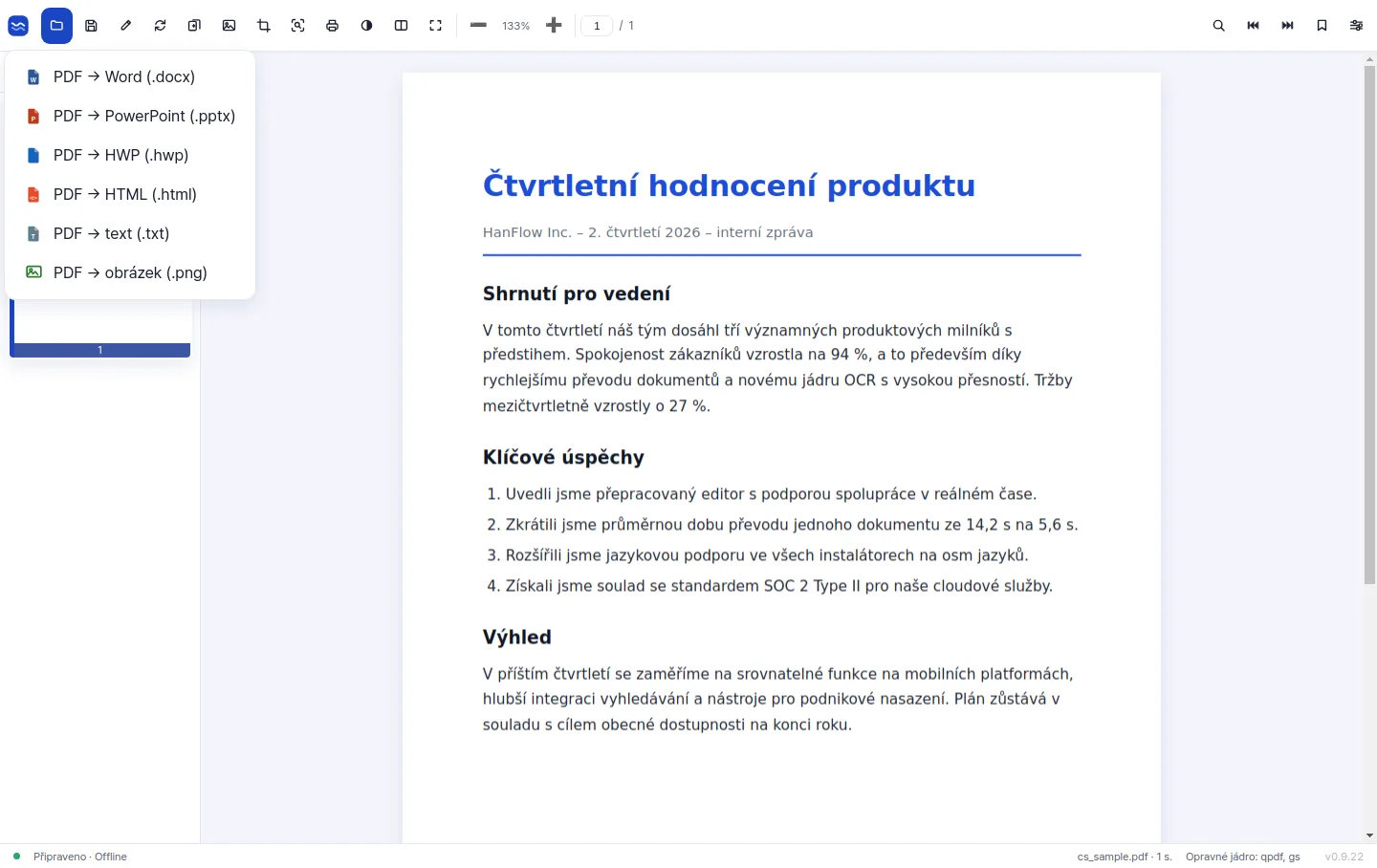Screen dimensions: 1377x868
Task: Choose PDF → HTML (.html)
Action: coord(130,194)
